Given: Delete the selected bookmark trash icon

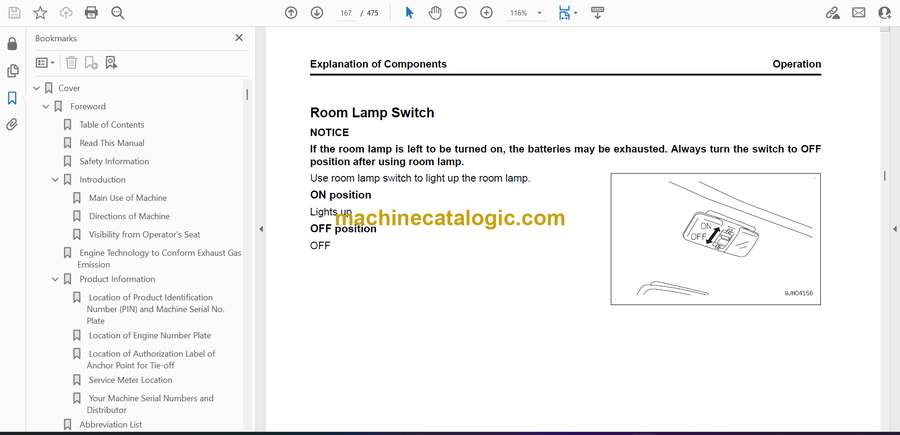Looking at the screenshot, I should coord(71,63).
